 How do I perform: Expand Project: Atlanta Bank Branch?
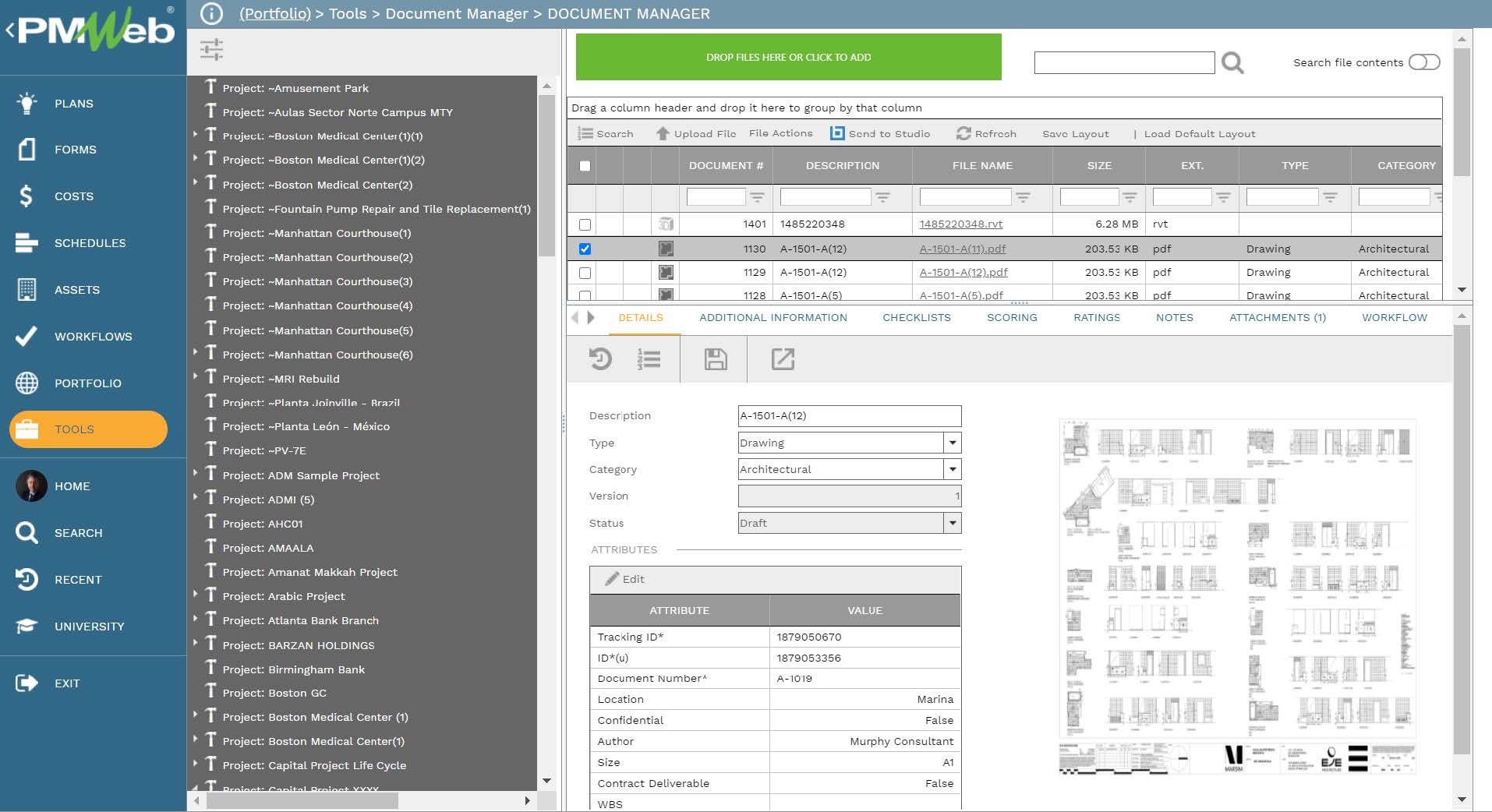pos(195,619)
